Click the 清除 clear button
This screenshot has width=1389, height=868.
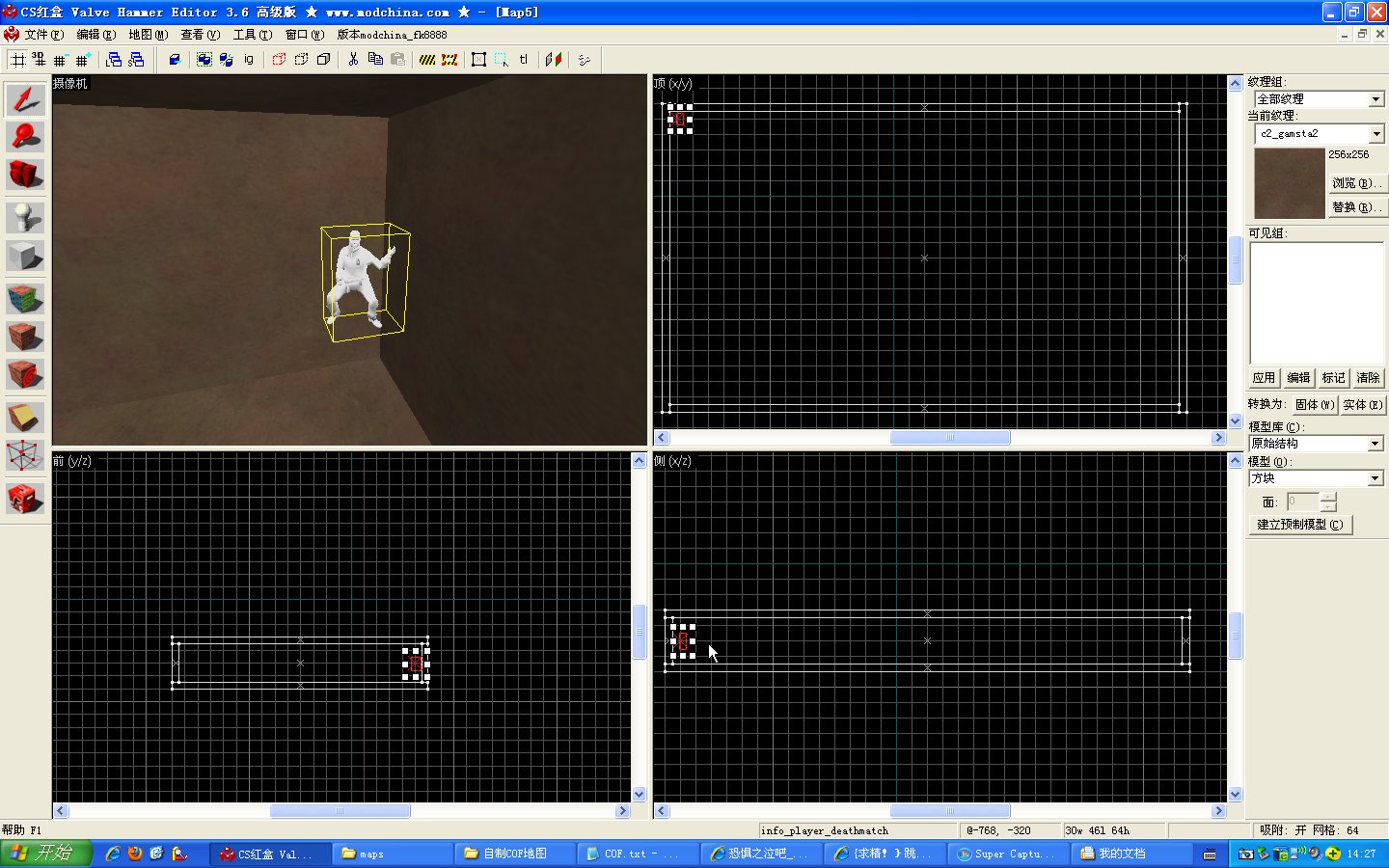click(x=1368, y=378)
